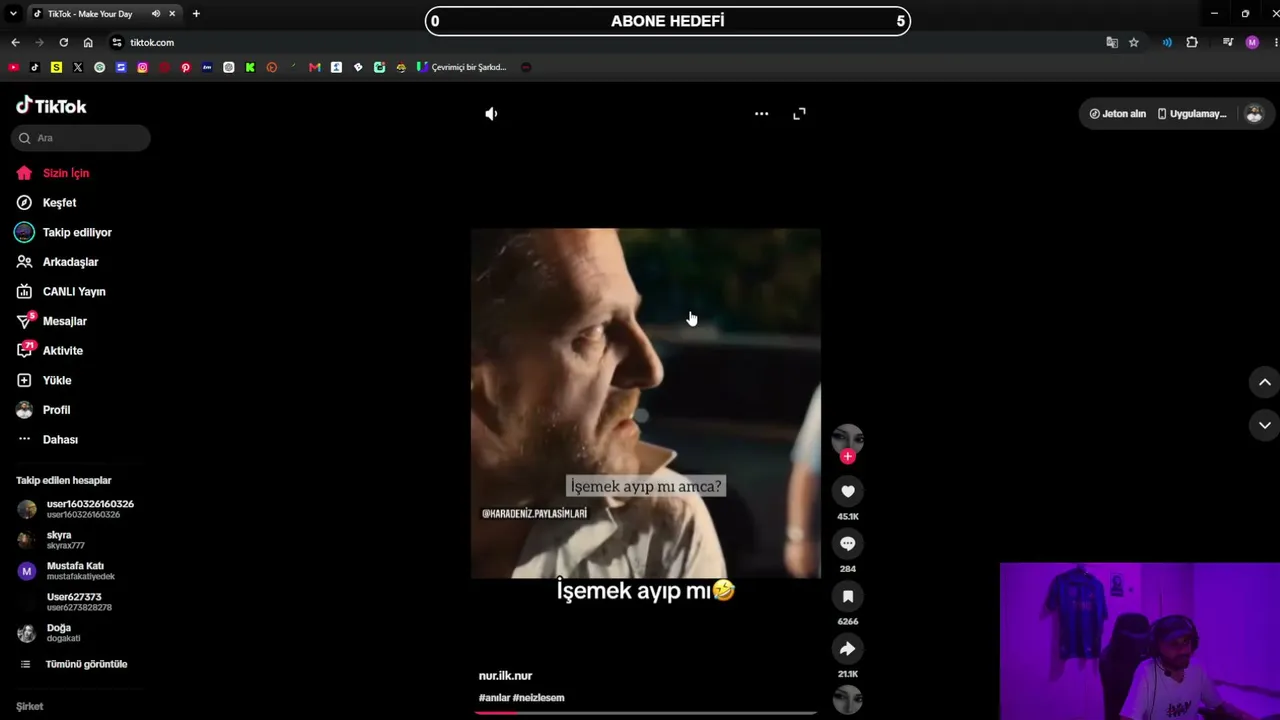Bookmark this page with the star icon
Image resolution: width=1280 pixels, height=720 pixels.
[x=1134, y=42]
